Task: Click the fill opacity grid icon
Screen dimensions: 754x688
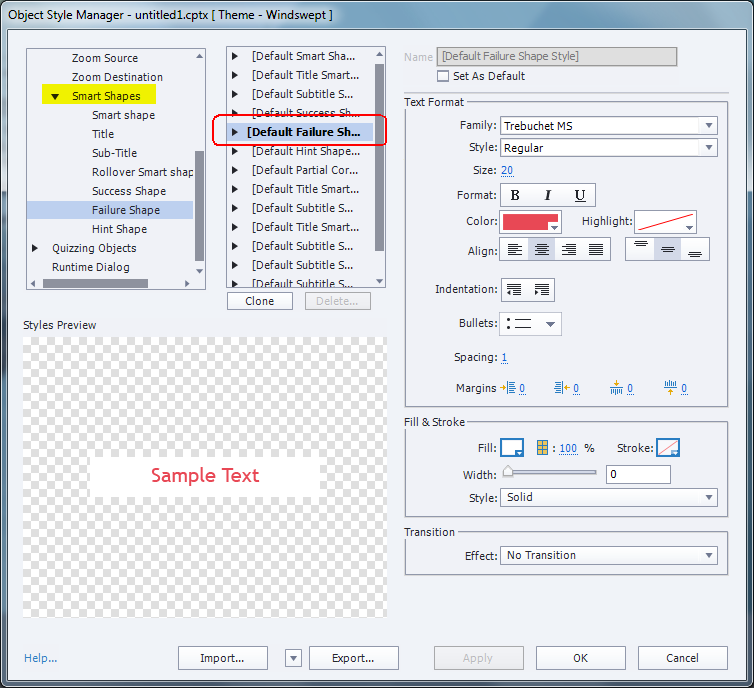Action: [x=542, y=448]
